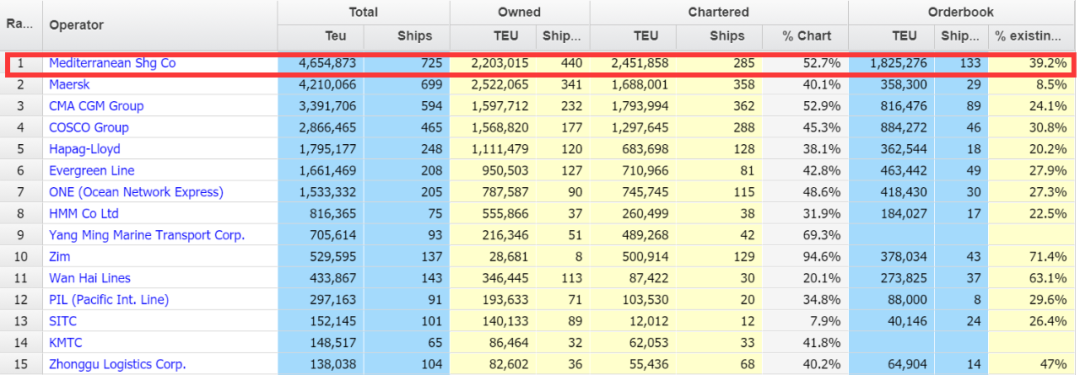Select chartered TEU cell 683,698

click(633, 149)
